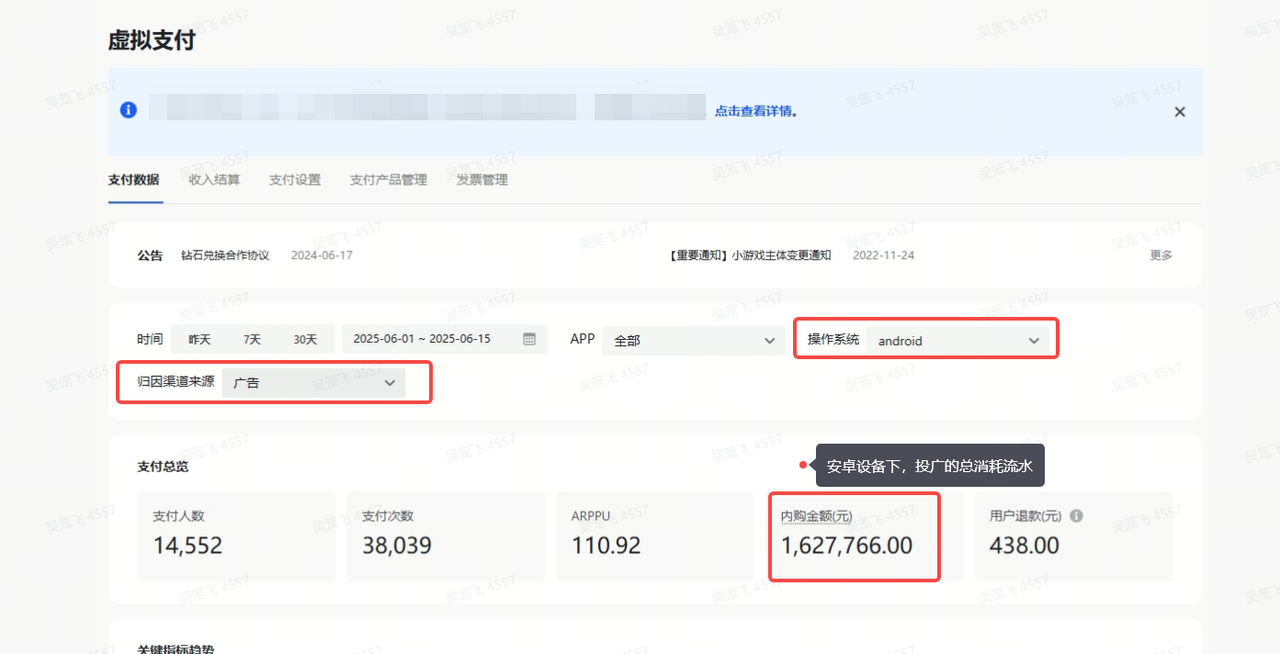Choose the 7天 time range

252,340
